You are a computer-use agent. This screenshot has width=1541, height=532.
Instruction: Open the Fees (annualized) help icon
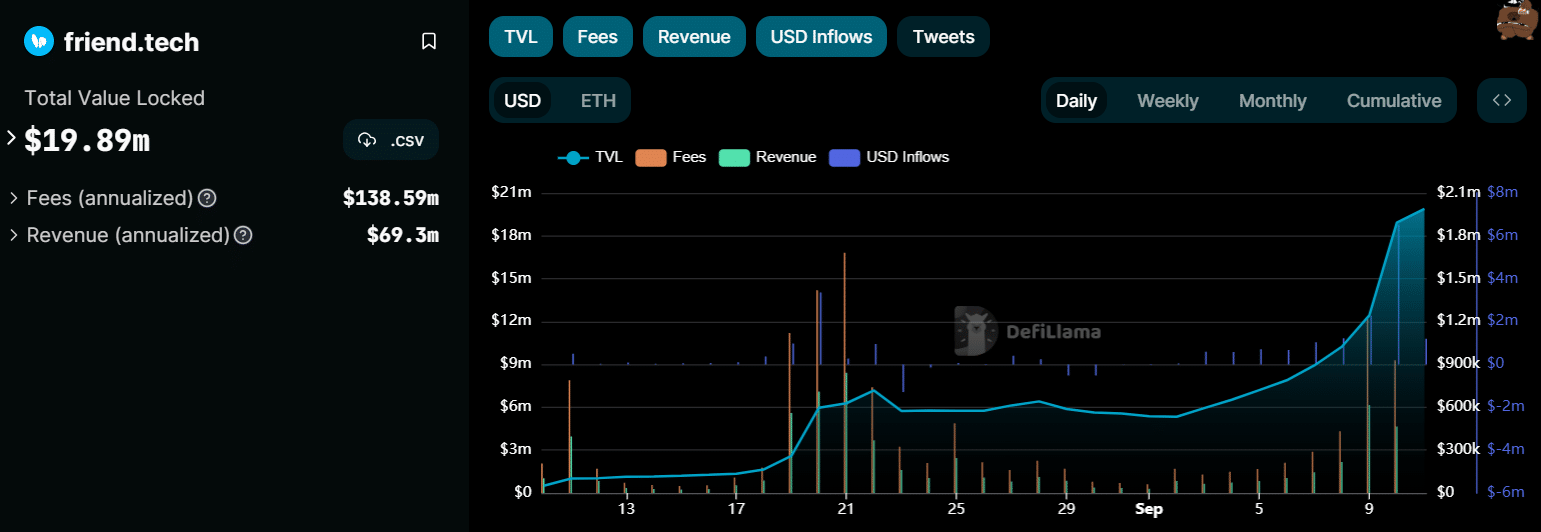click(207, 198)
